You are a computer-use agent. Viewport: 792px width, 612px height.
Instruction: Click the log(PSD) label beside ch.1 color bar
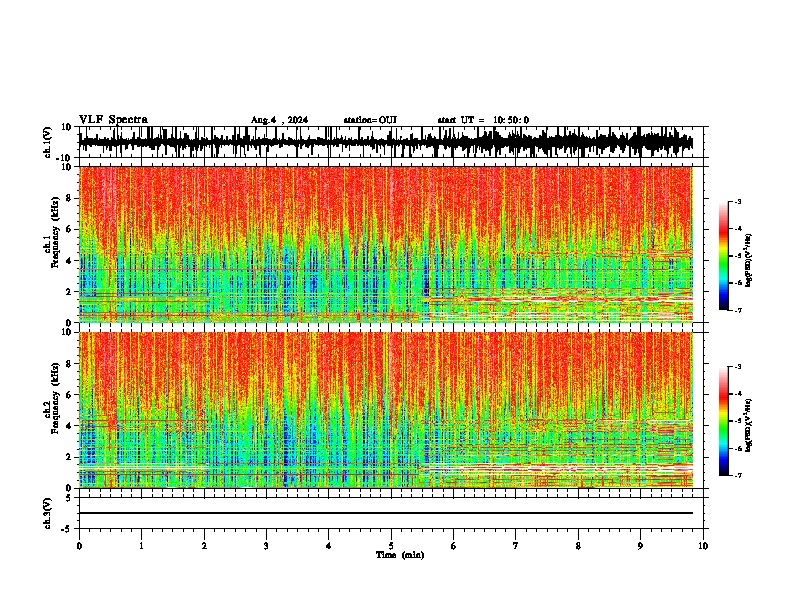749,260
